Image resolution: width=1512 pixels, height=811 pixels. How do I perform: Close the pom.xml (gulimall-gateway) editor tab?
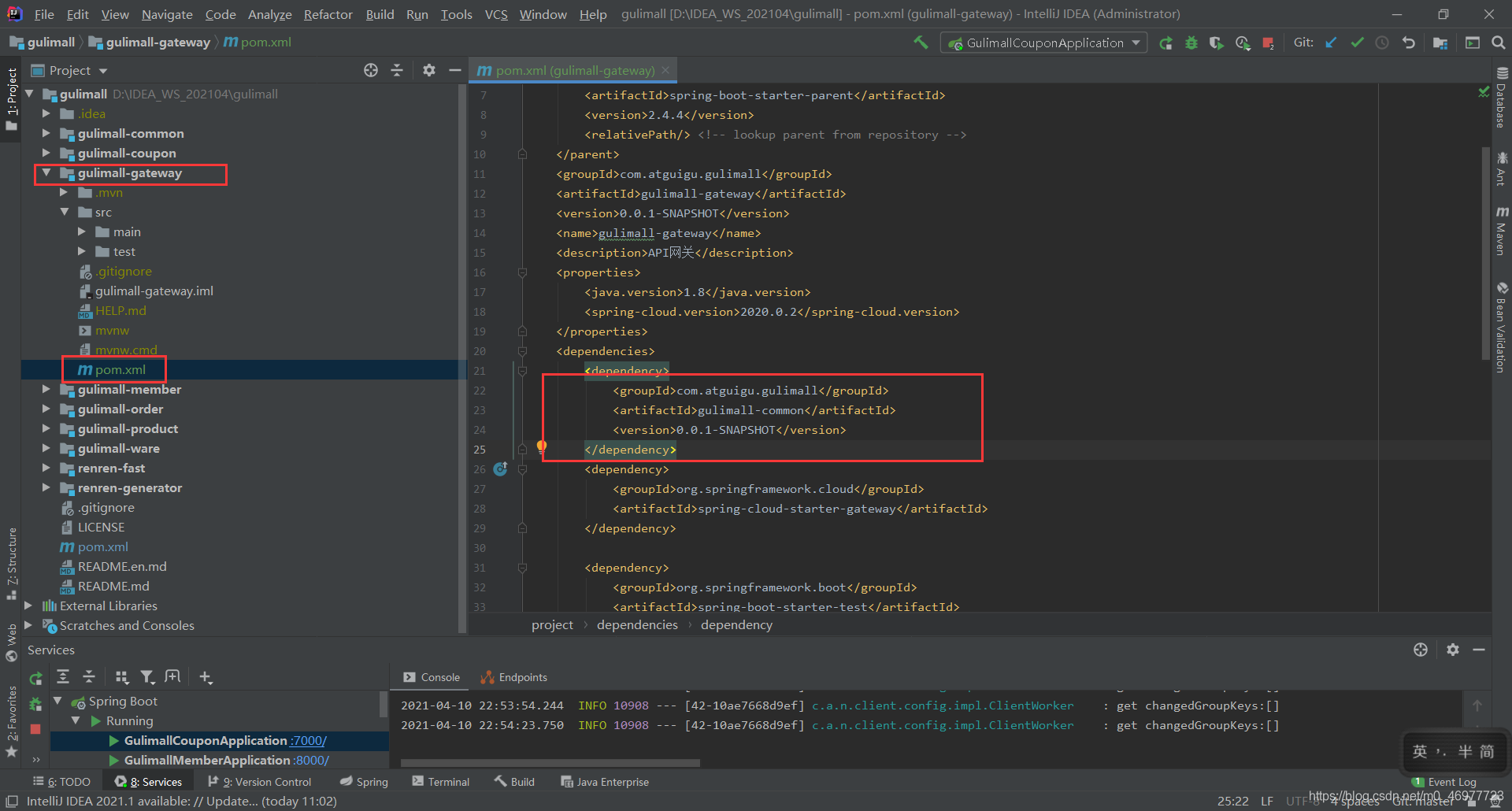click(x=665, y=70)
